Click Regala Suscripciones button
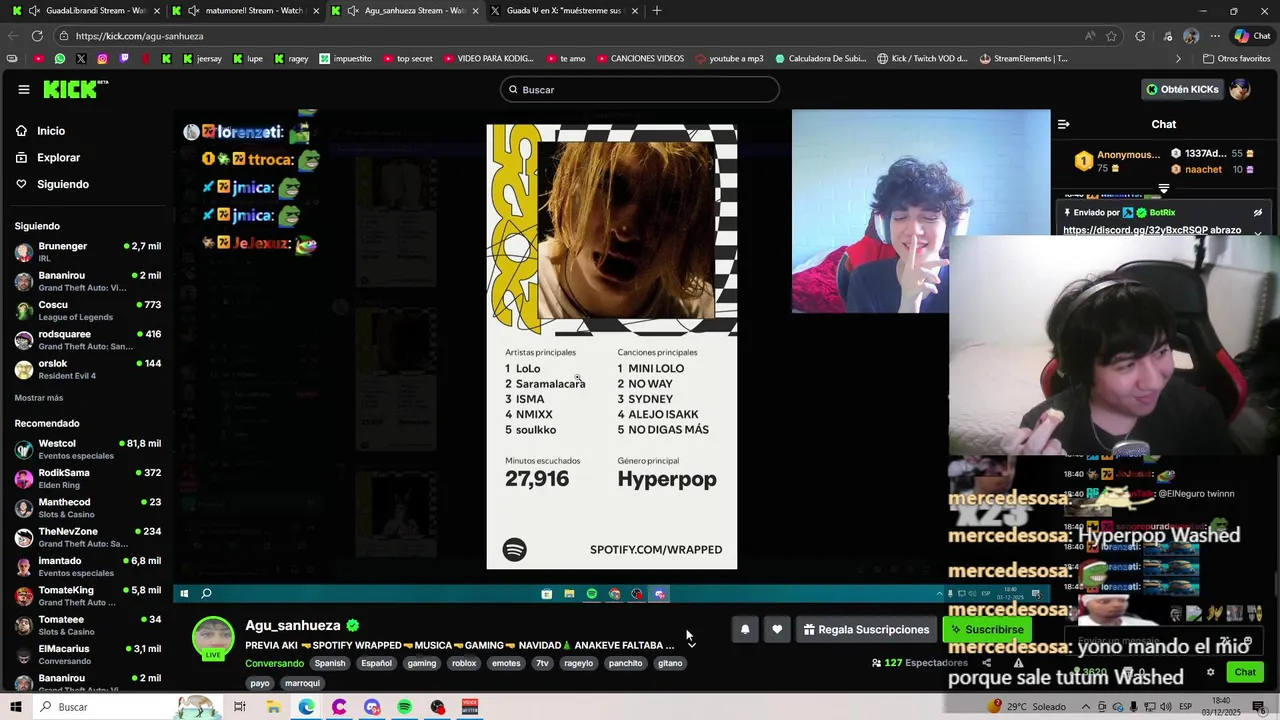This screenshot has width=1280, height=720. pyautogui.click(x=866, y=629)
